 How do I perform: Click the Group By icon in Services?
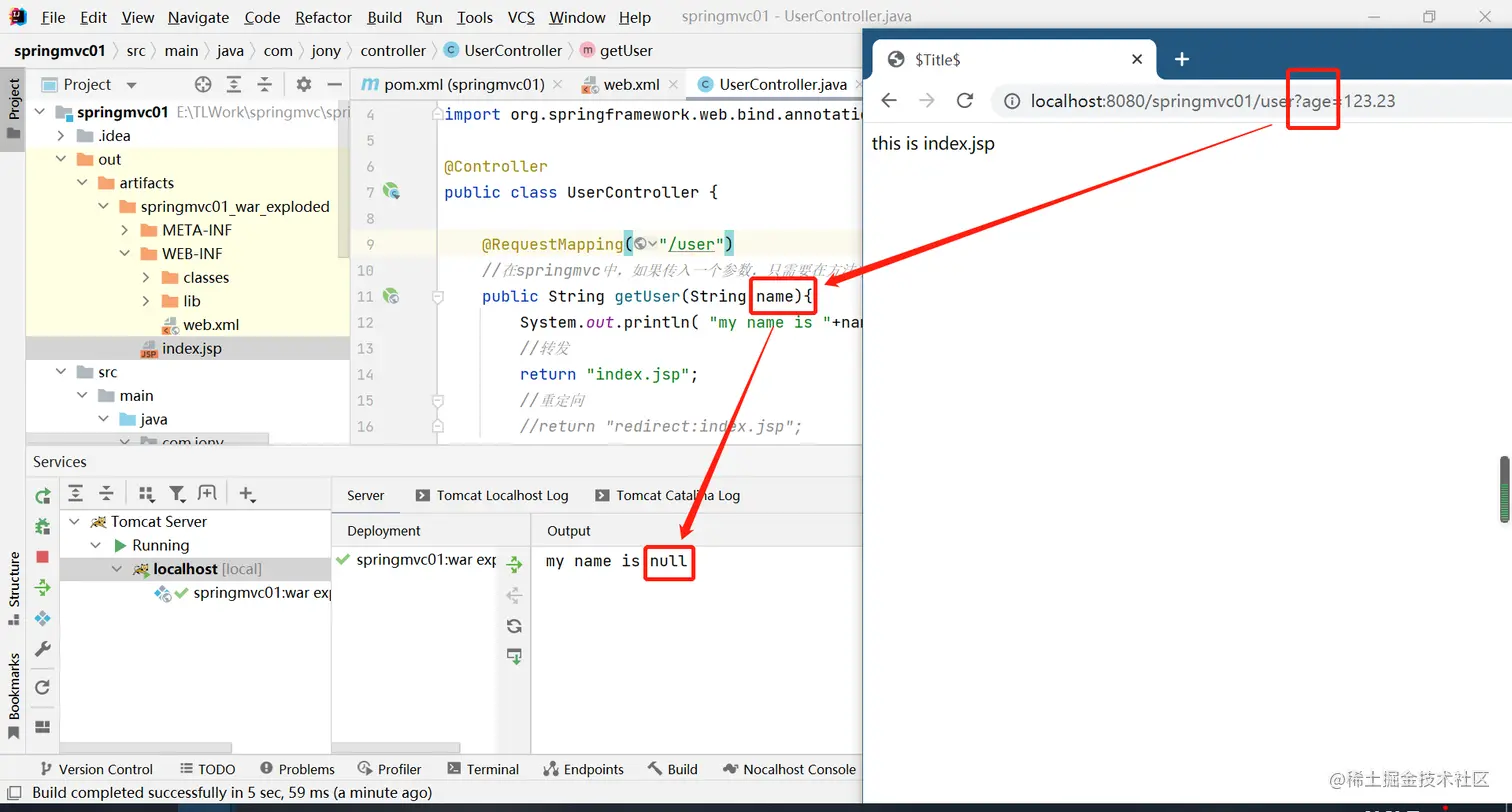pos(146,494)
